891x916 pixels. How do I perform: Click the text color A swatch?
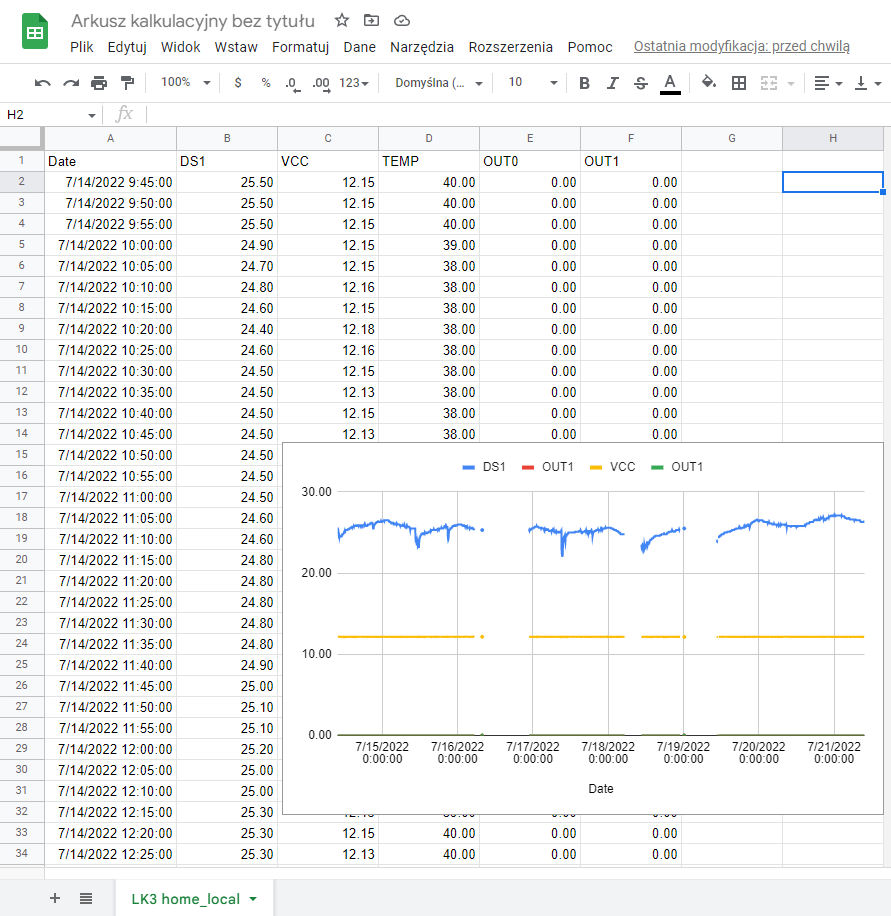tap(670, 83)
